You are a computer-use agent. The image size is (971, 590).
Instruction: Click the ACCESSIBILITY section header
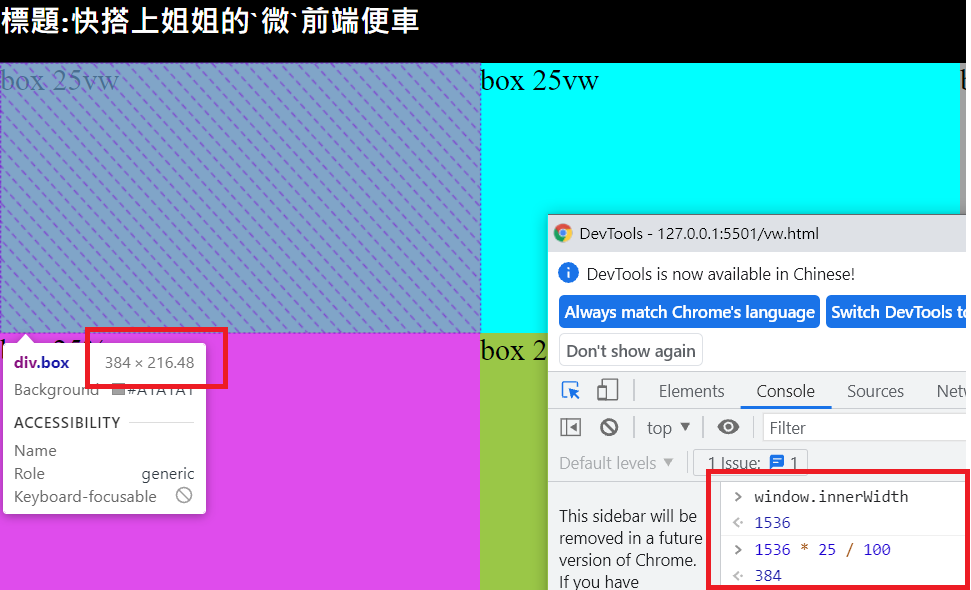[x=67, y=423]
